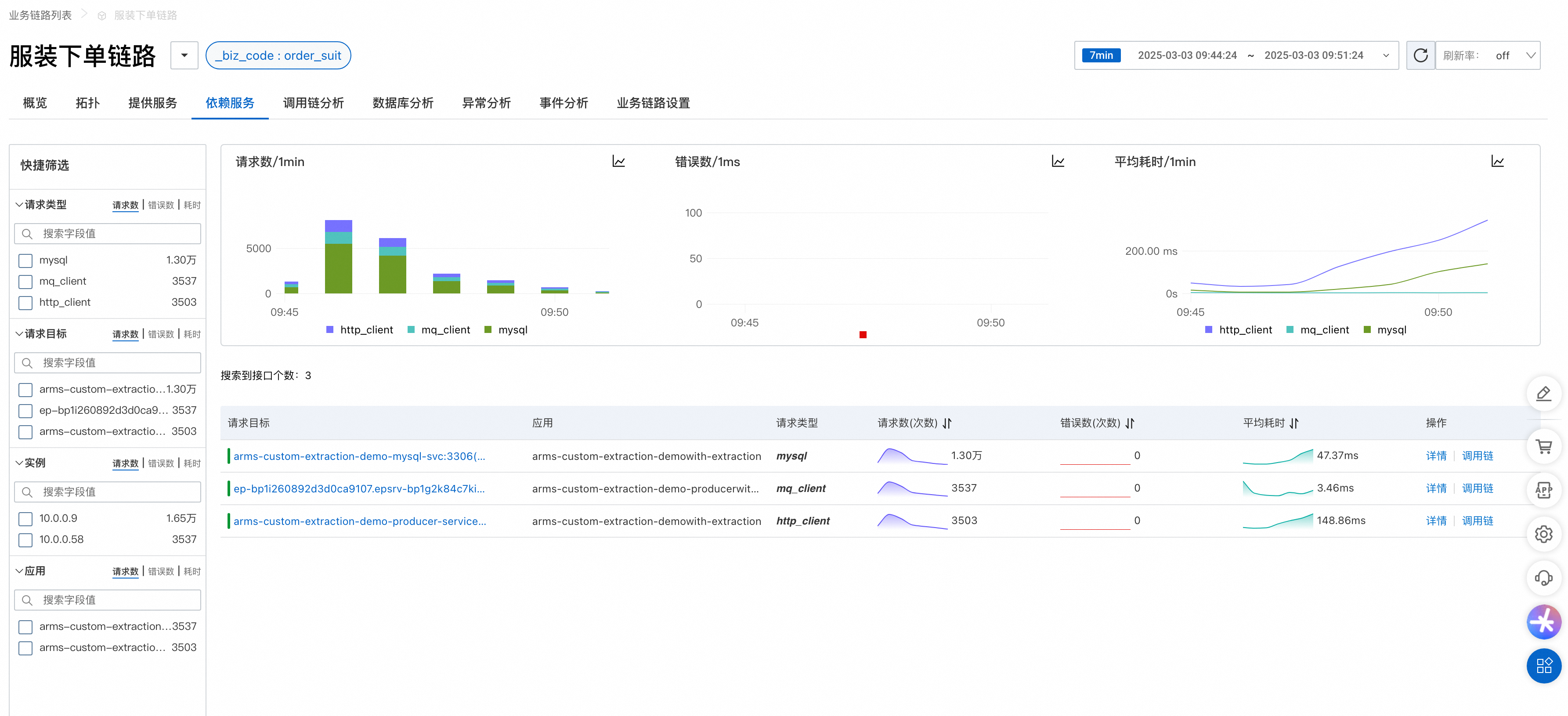Check the 应用 checkbox with count 3537
This screenshot has height=716, width=1568.
click(x=25, y=627)
